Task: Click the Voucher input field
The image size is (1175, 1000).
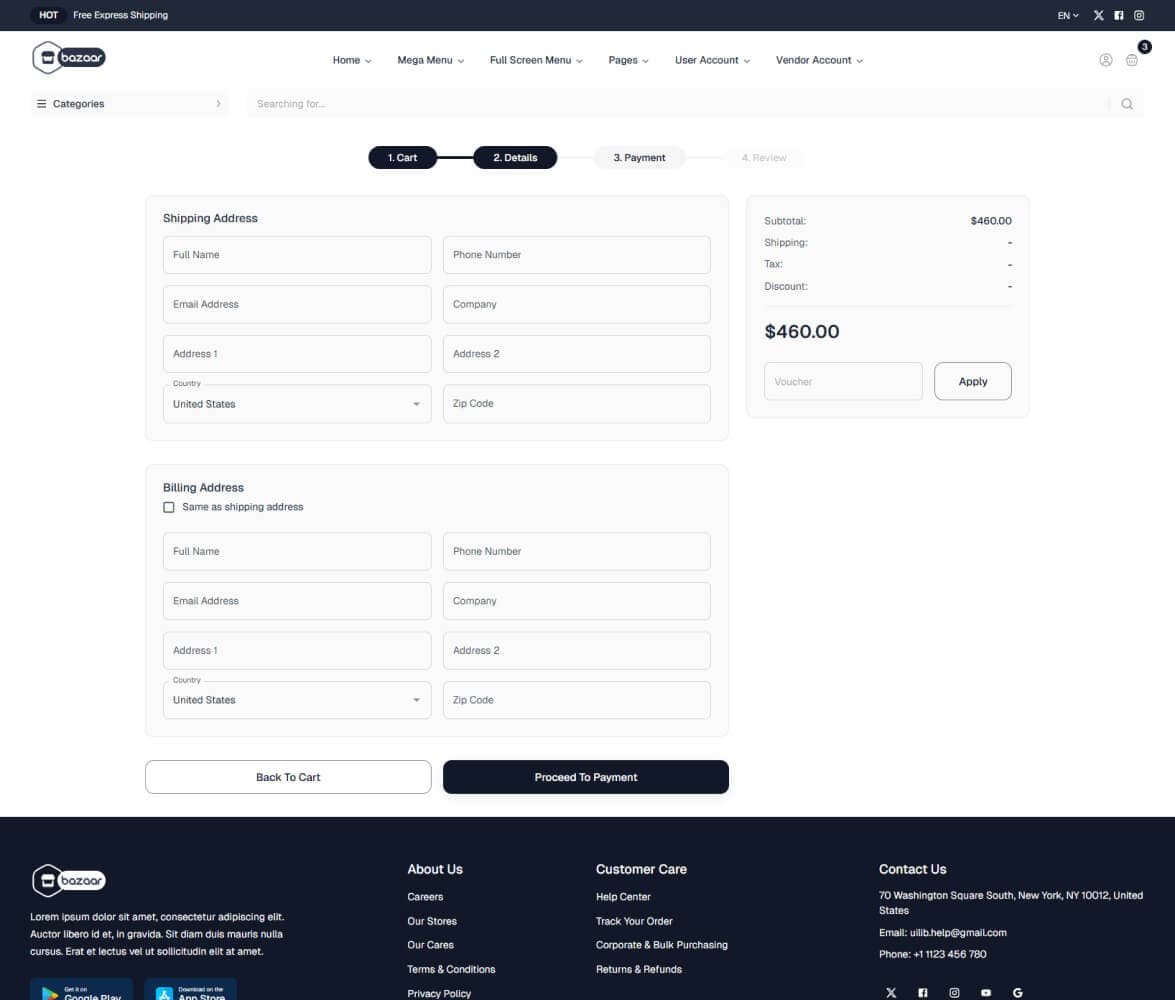Action: point(843,381)
